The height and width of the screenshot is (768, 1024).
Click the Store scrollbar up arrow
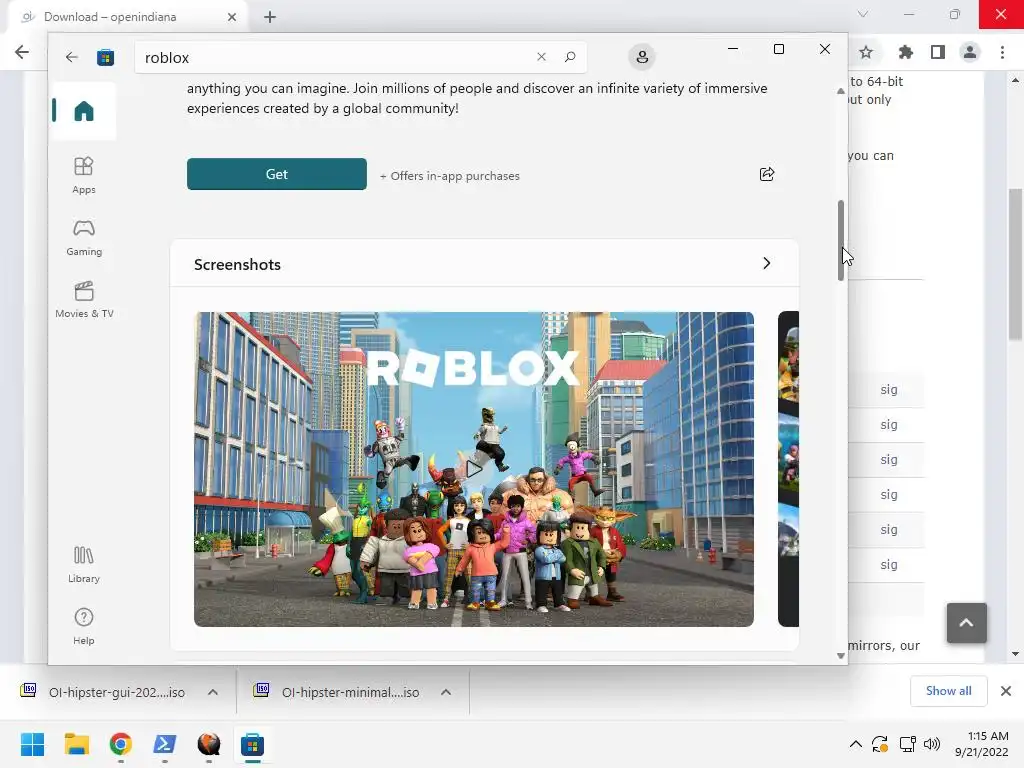point(840,91)
